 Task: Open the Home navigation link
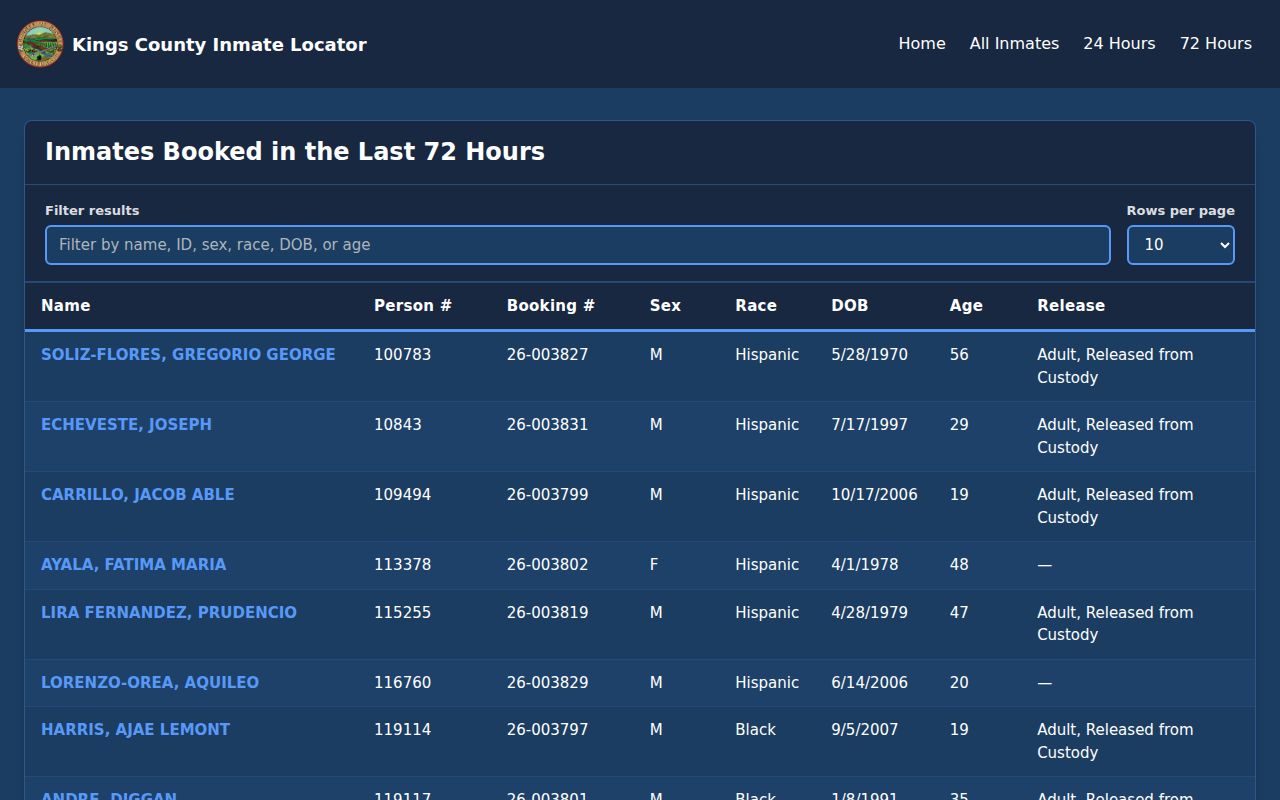pyautogui.click(x=922, y=44)
